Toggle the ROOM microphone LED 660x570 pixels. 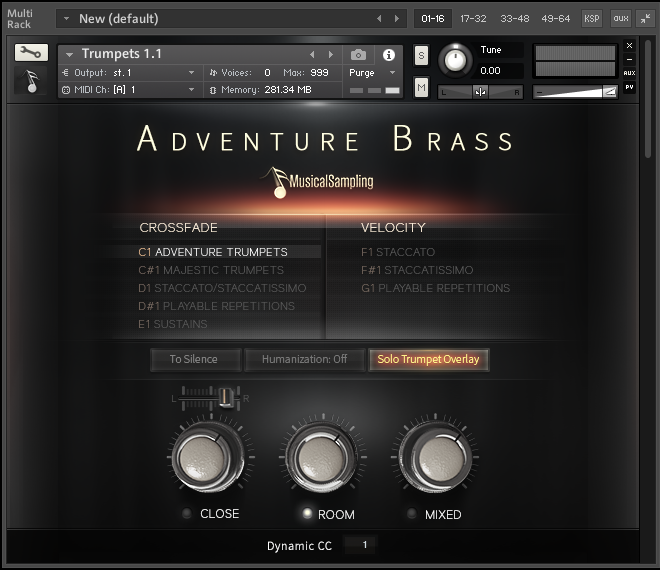point(307,513)
